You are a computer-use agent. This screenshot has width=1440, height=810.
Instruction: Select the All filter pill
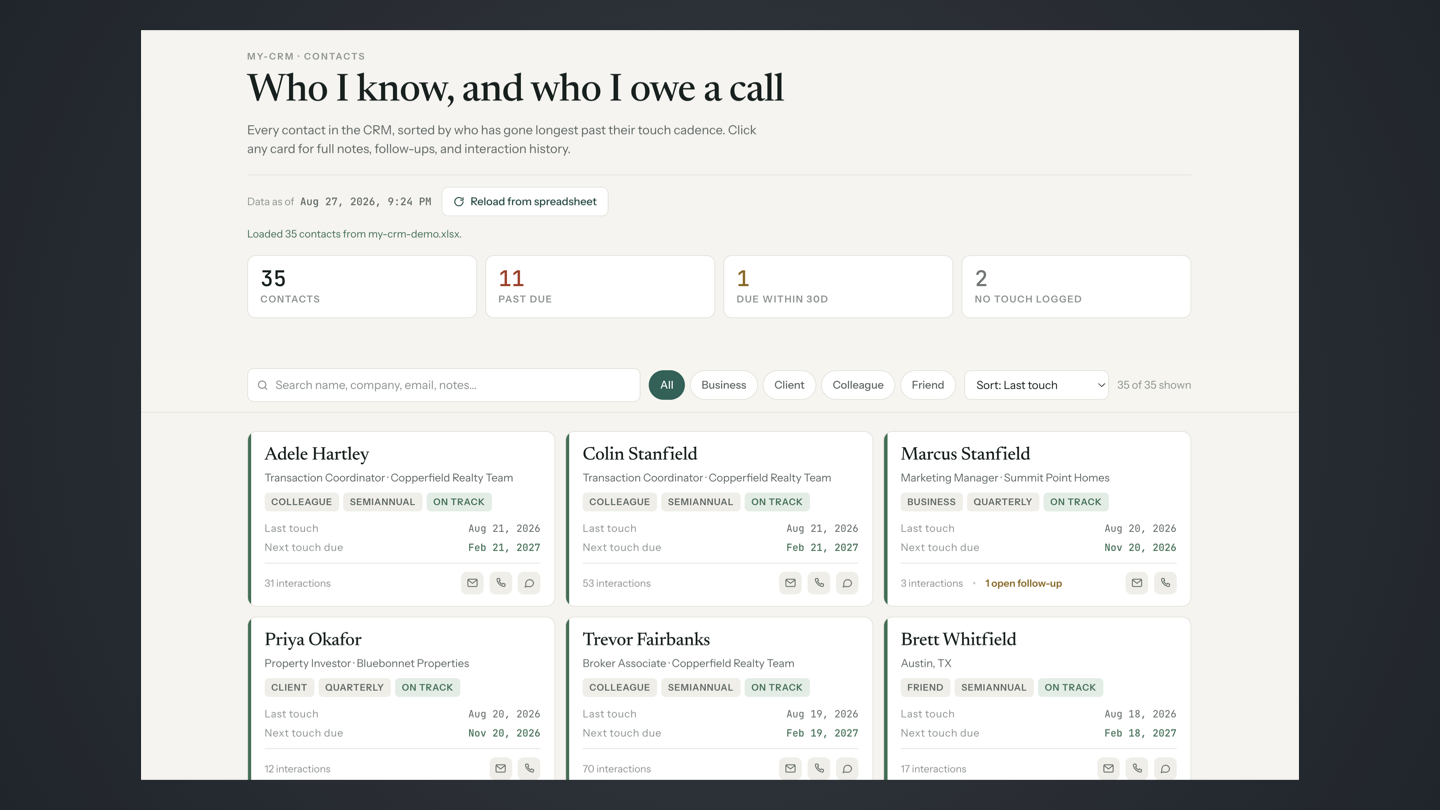coord(666,385)
